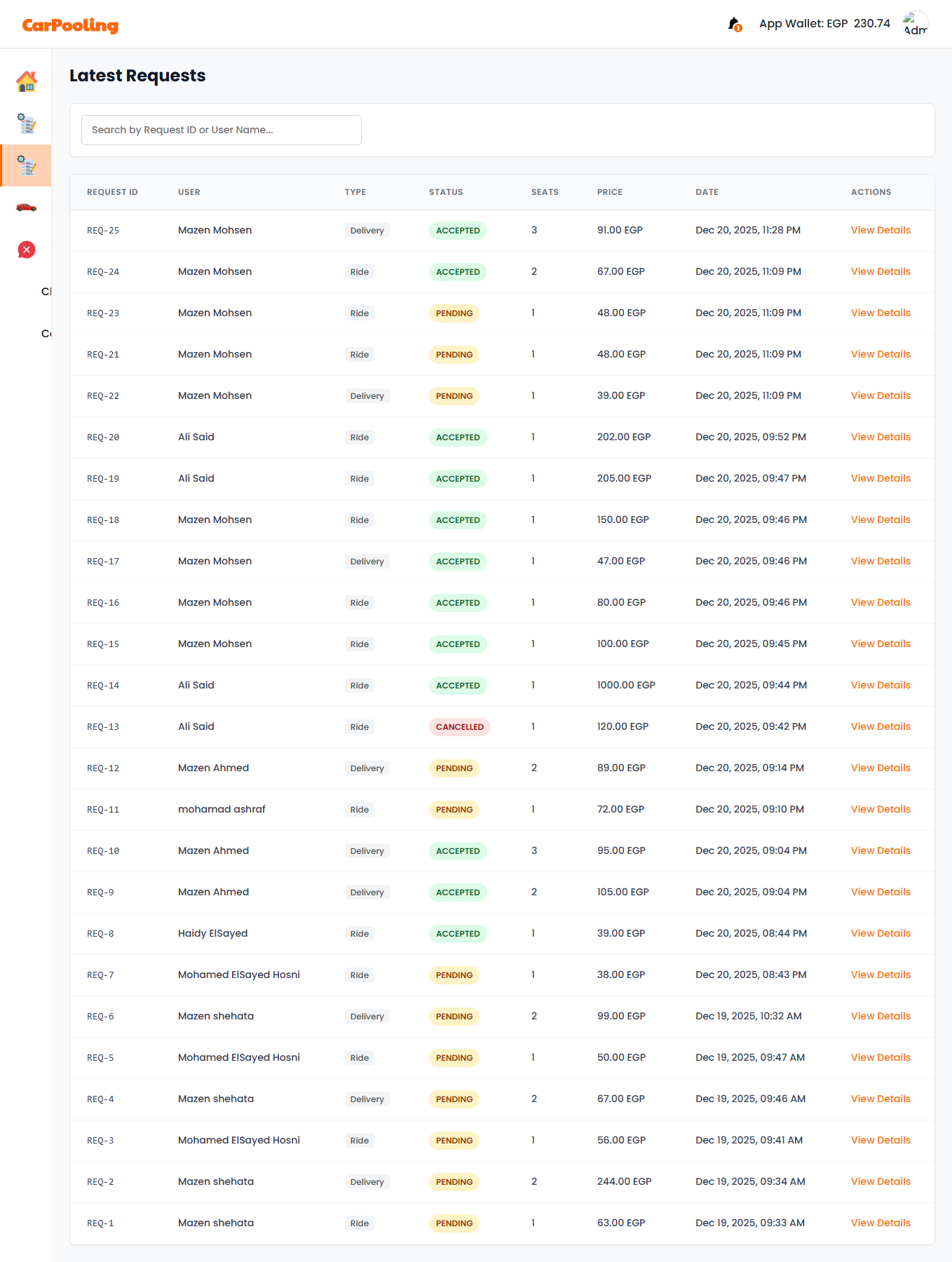Open View Details for Haidy ElSayed's REQ-8
The image size is (952, 1262).
880,933
